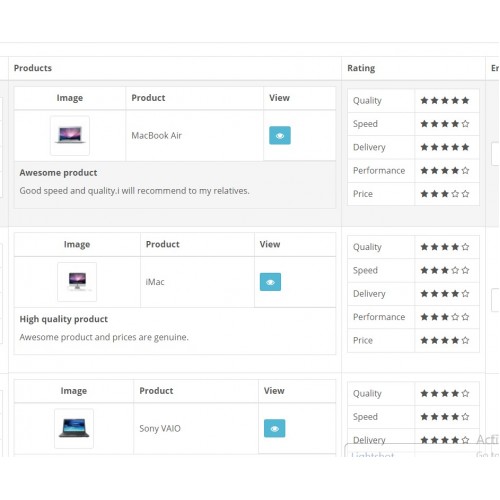This screenshot has height=500, width=500.
Task: Select the MacBook Air product name
Action: click(156, 135)
